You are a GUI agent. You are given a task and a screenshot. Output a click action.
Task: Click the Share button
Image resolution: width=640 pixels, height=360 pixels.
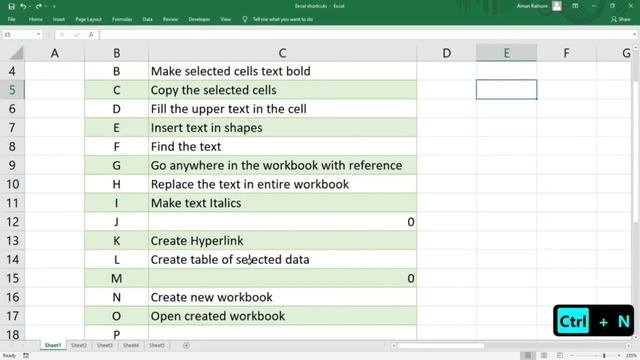[x=620, y=19]
